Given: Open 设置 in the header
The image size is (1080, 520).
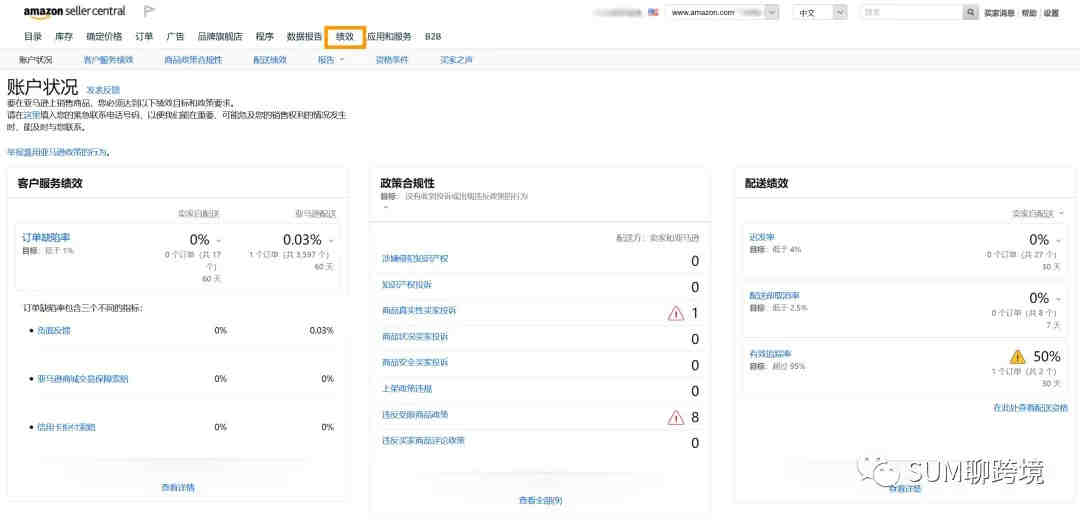Looking at the screenshot, I should 1051,13.
